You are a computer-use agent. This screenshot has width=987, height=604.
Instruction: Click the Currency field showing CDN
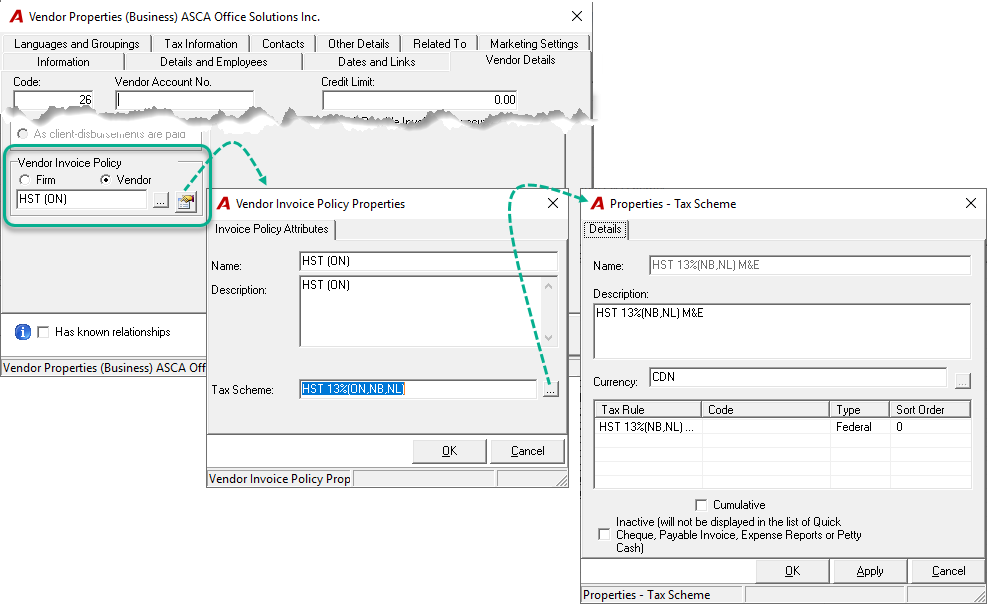(798, 378)
